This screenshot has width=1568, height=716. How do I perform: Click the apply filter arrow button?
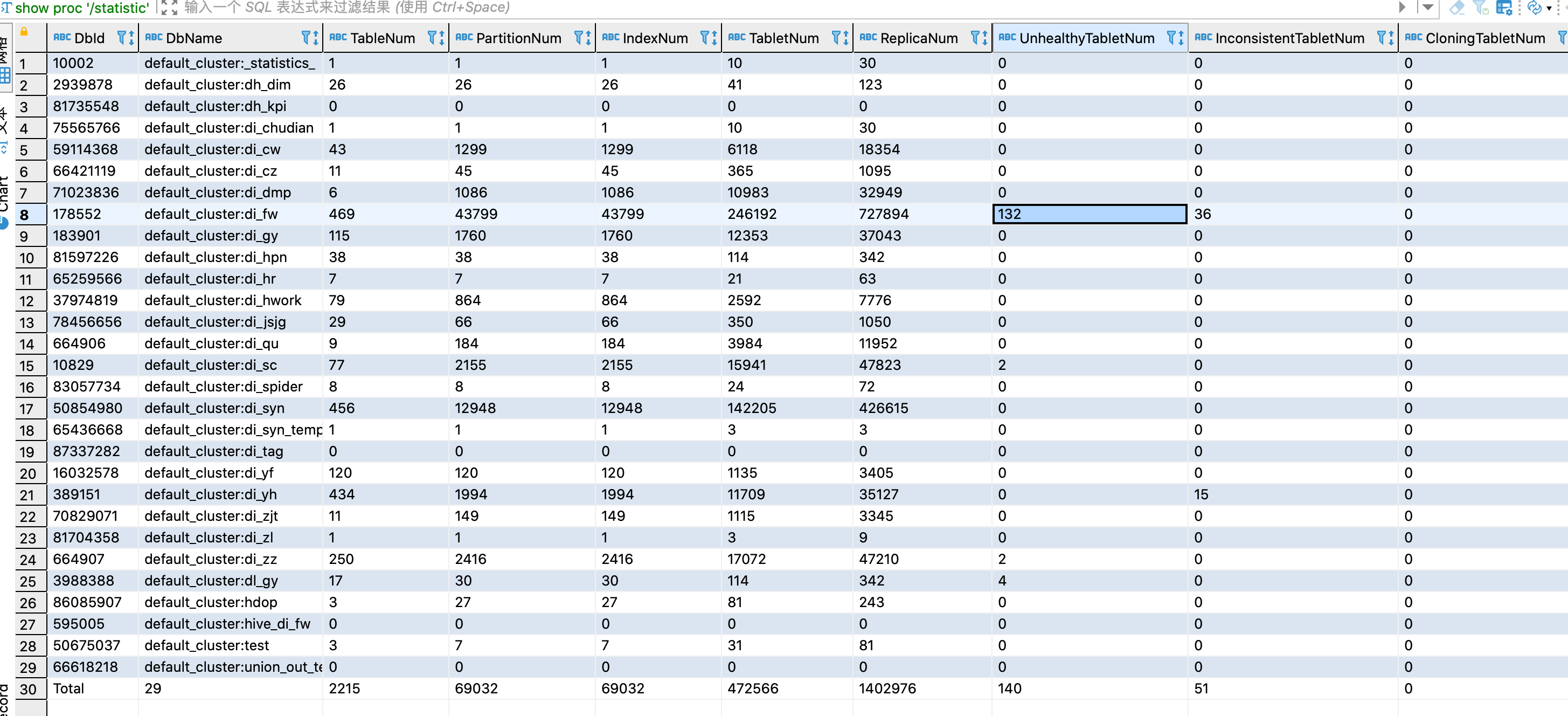(x=1402, y=8)
